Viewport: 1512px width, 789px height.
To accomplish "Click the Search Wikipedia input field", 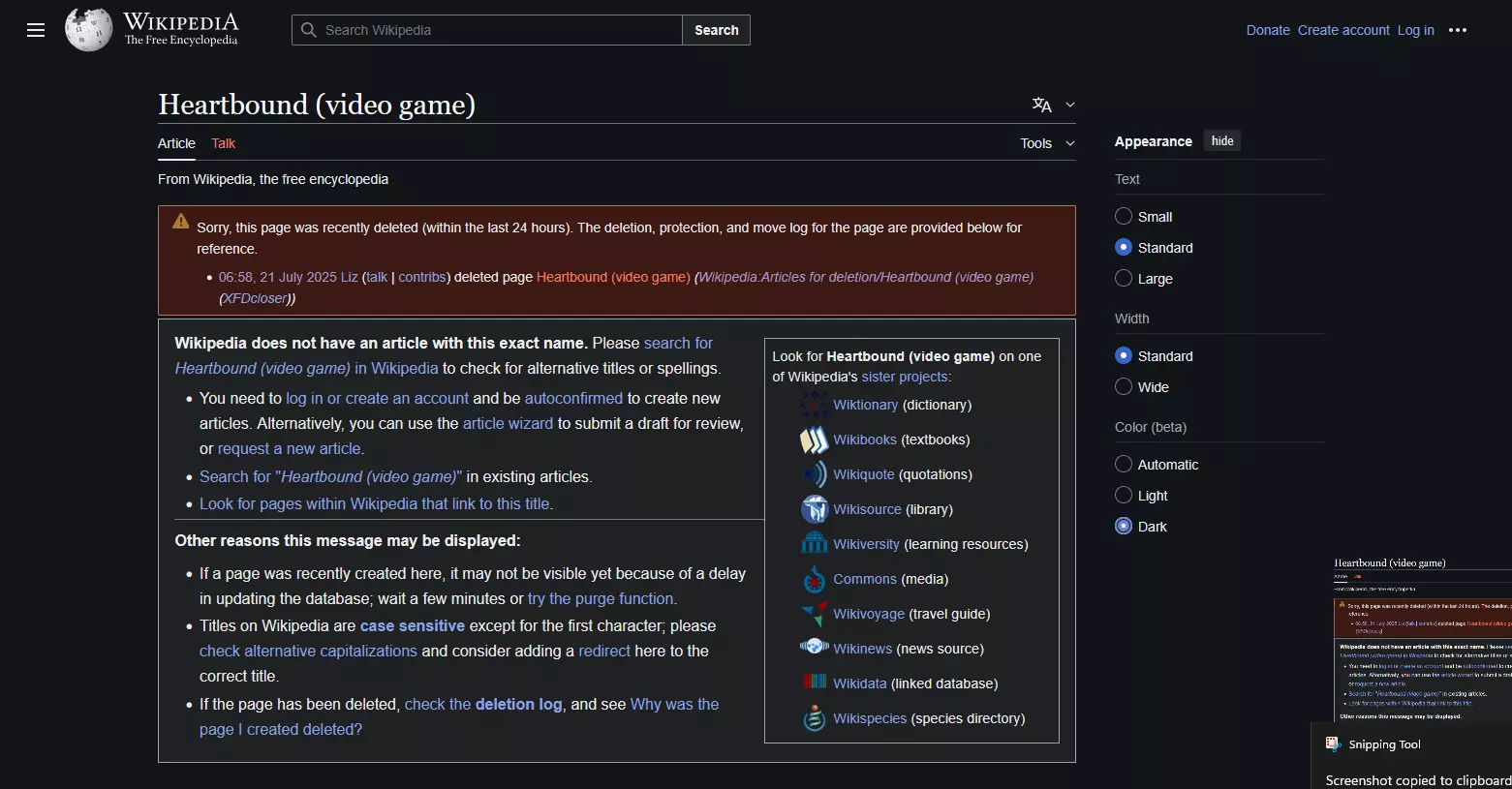I will [487, 30].
